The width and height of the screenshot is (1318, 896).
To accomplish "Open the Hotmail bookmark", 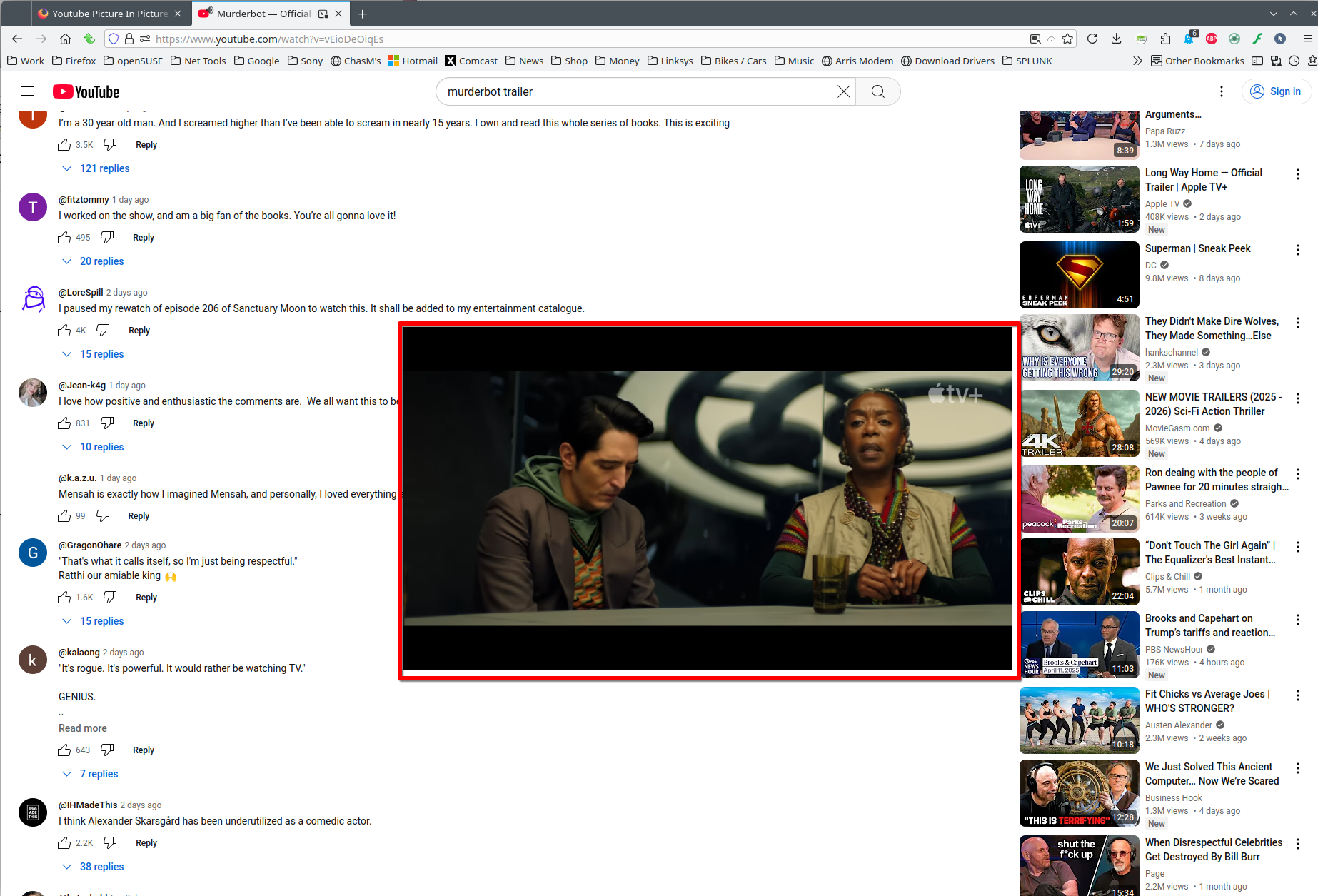I will 413,61.
